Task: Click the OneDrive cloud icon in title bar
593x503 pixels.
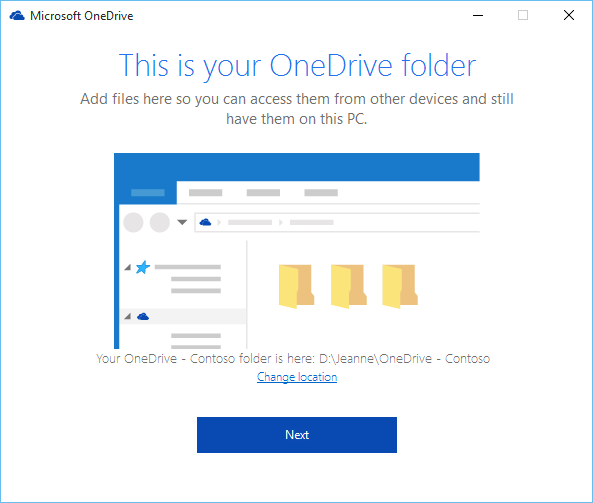Action: coord(17,16)
